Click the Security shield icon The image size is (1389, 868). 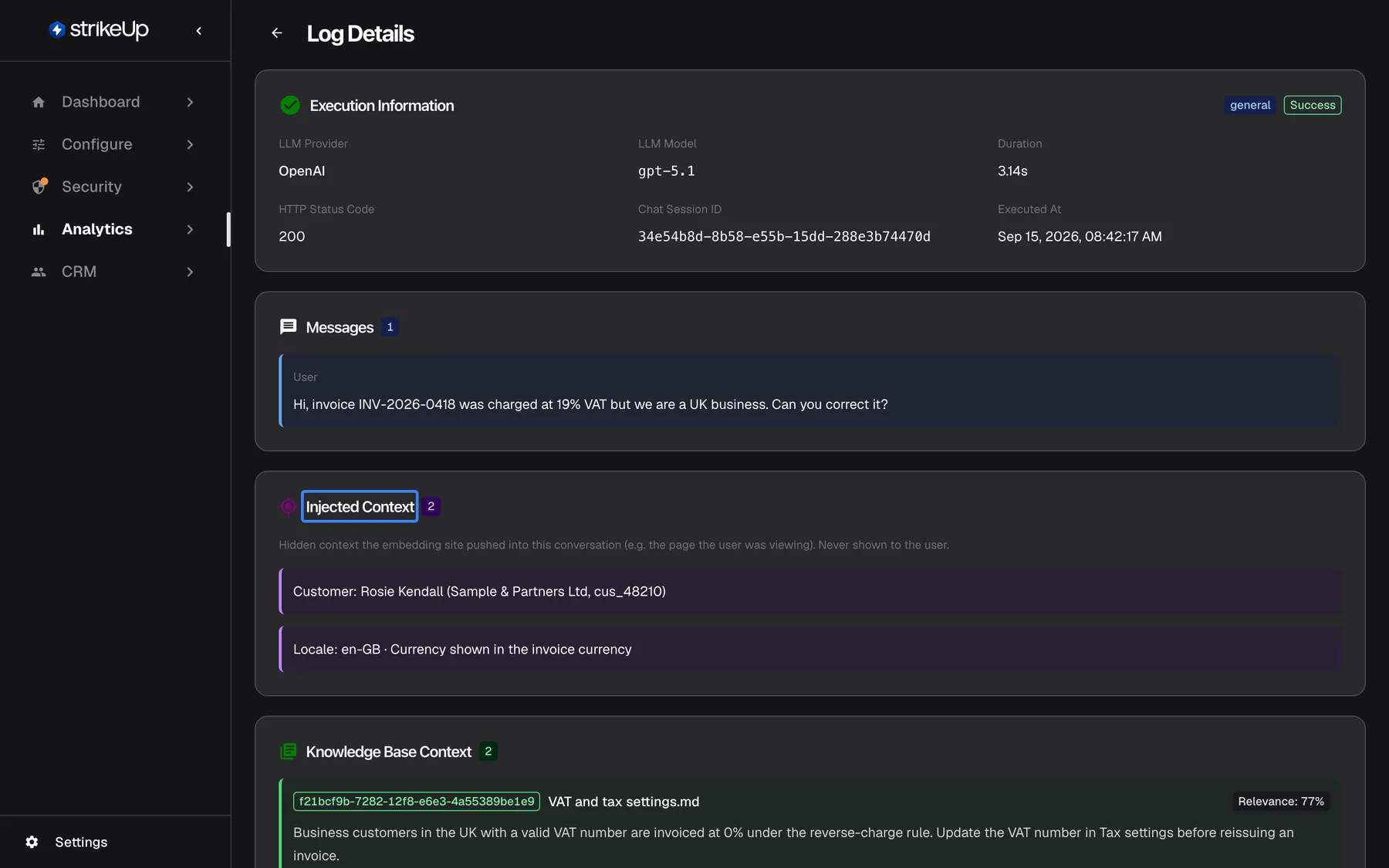pyautogui.click(x=39, y=186)
